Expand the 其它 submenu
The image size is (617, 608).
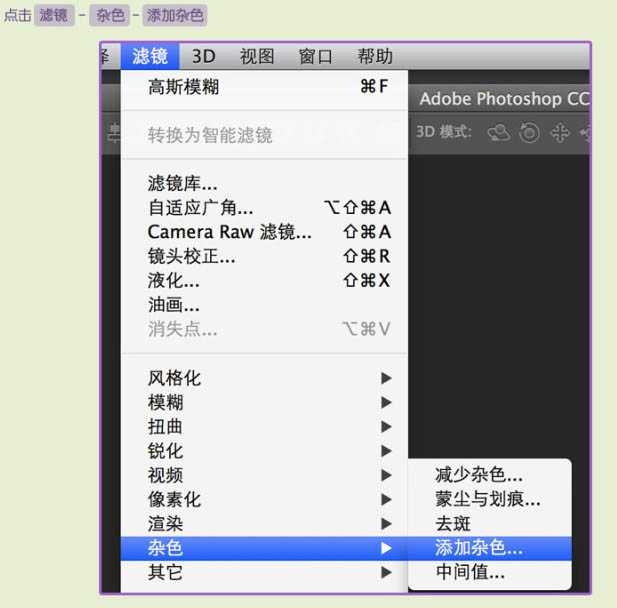point(264,573)
